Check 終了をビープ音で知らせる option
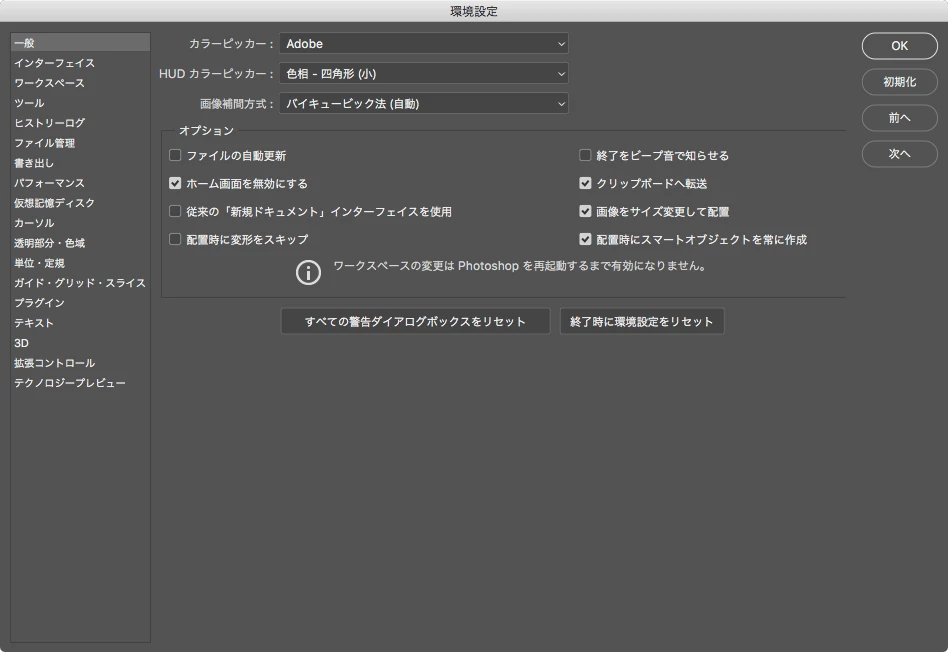948x652 pixels. click(585, 155)
